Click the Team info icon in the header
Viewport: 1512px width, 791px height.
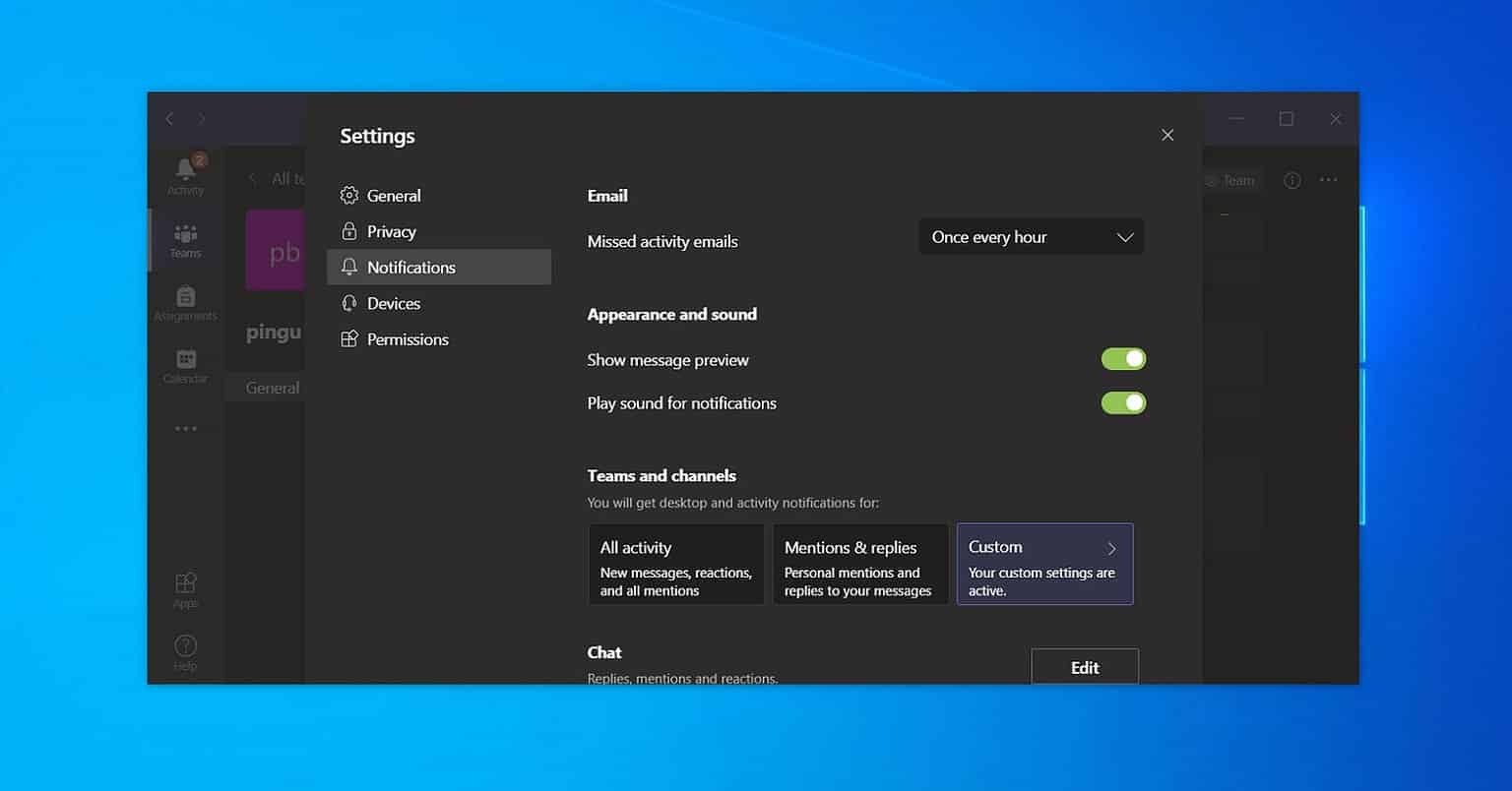1291,180
